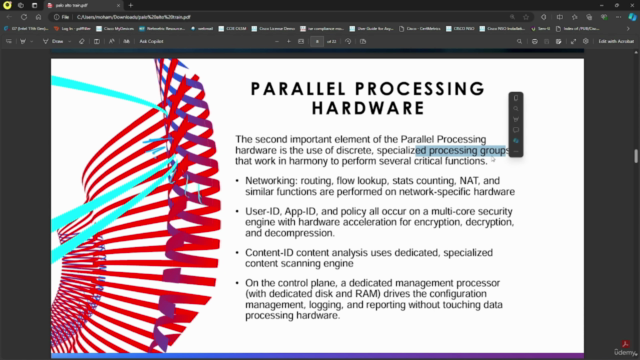Click the Save as icon
This screenshot has width=640, height=360.
tap(558, 41)
